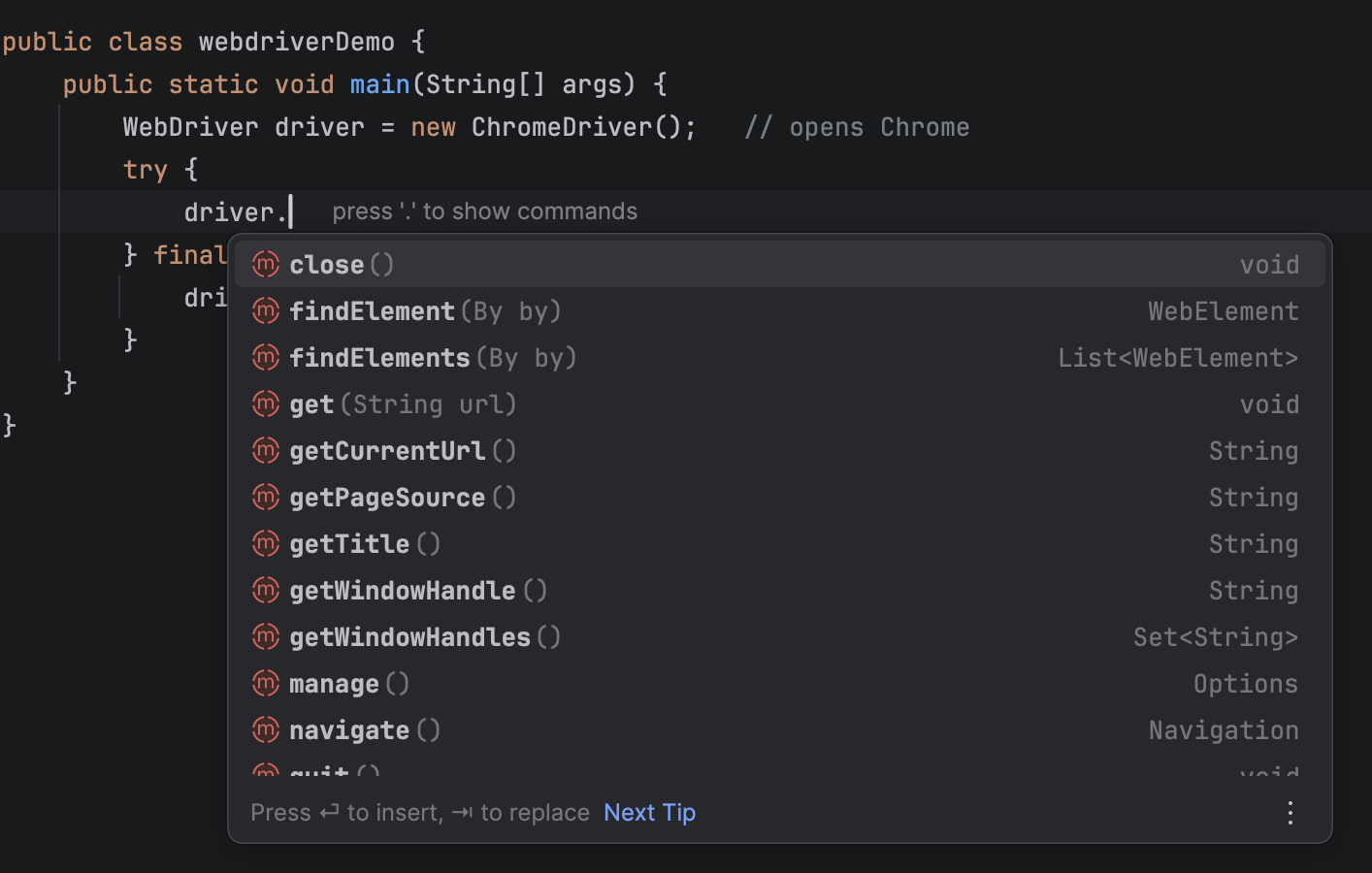
Task: Click the '// opens Chrome' comment
Action: pyautogui.click(x=857, y=127)
